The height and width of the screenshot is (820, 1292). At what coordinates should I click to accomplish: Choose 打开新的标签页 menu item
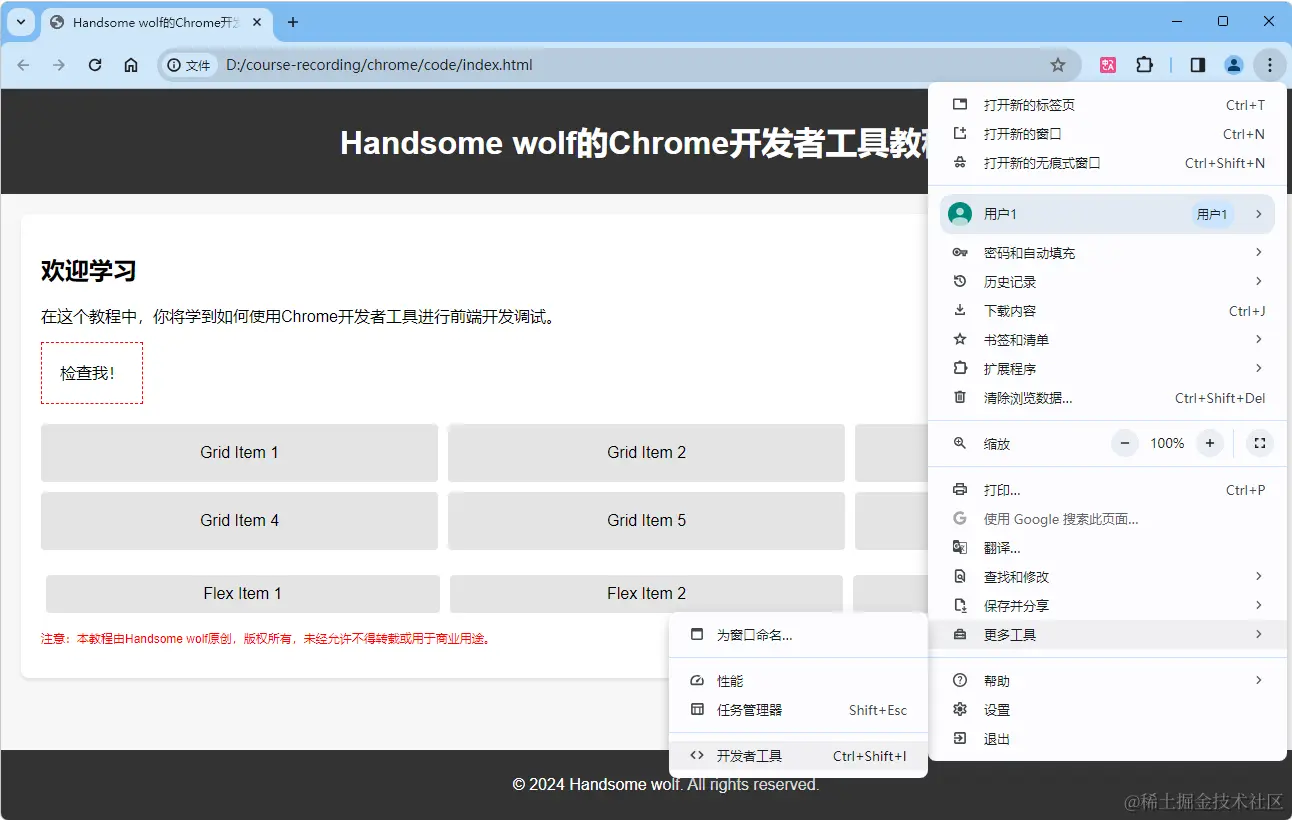pyautogui.click(x=1107, y=105)
